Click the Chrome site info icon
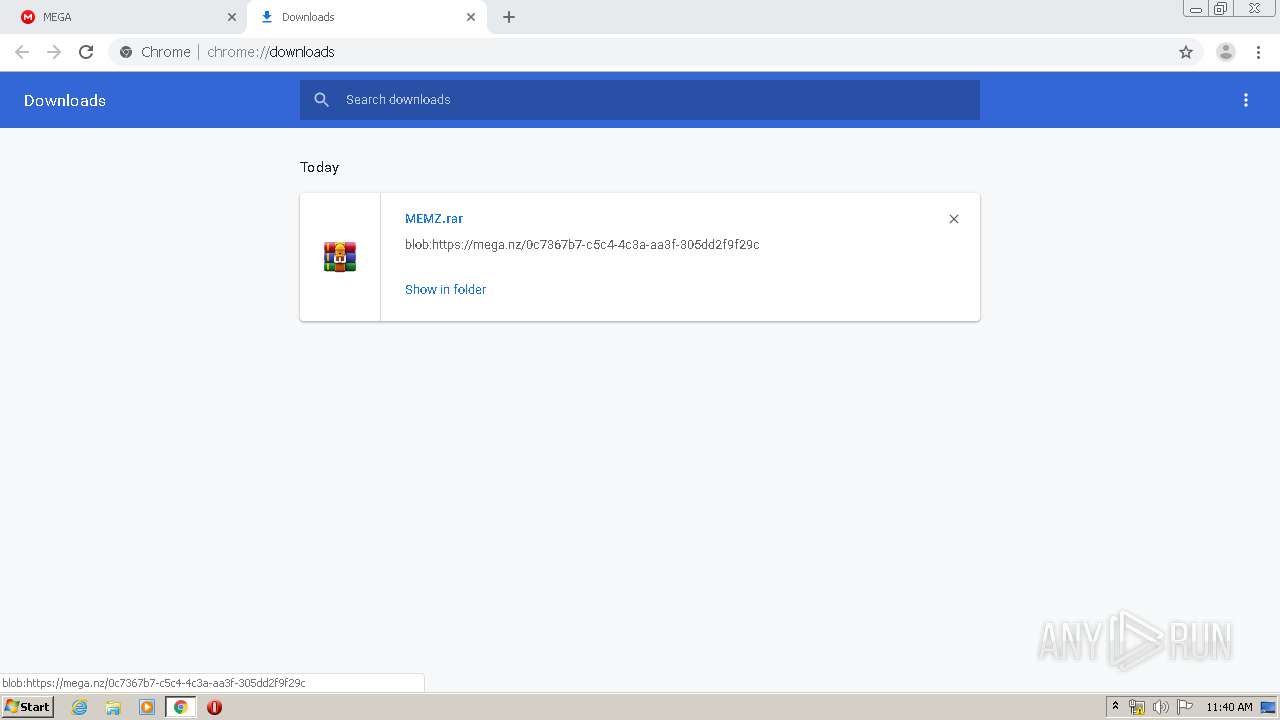 [126, 52]
